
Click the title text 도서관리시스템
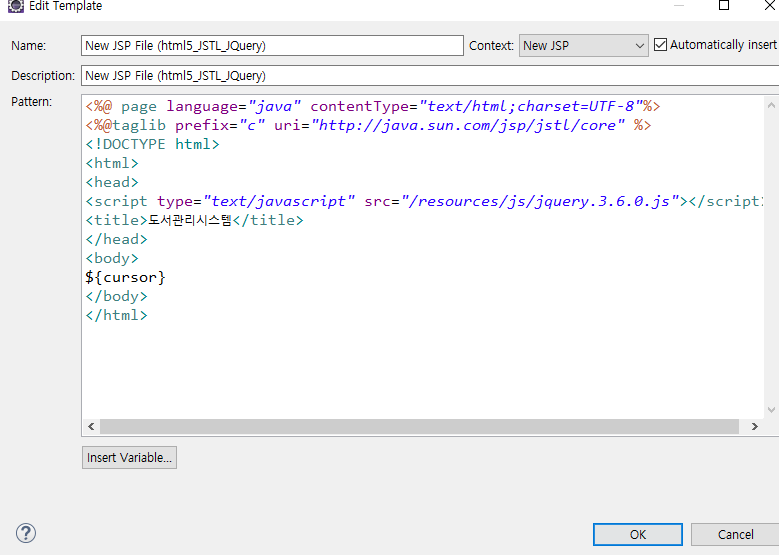pos(190,220)
